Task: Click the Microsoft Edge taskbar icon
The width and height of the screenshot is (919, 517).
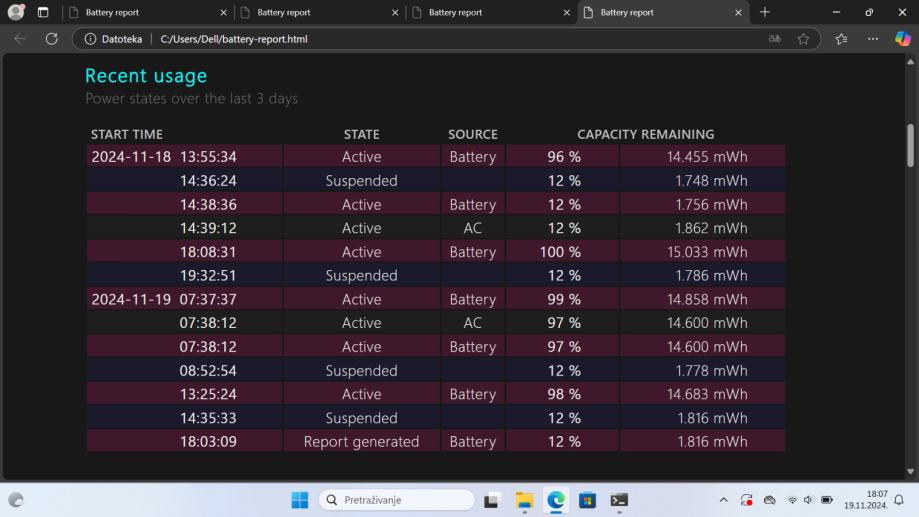Action: tap(555, 500)
